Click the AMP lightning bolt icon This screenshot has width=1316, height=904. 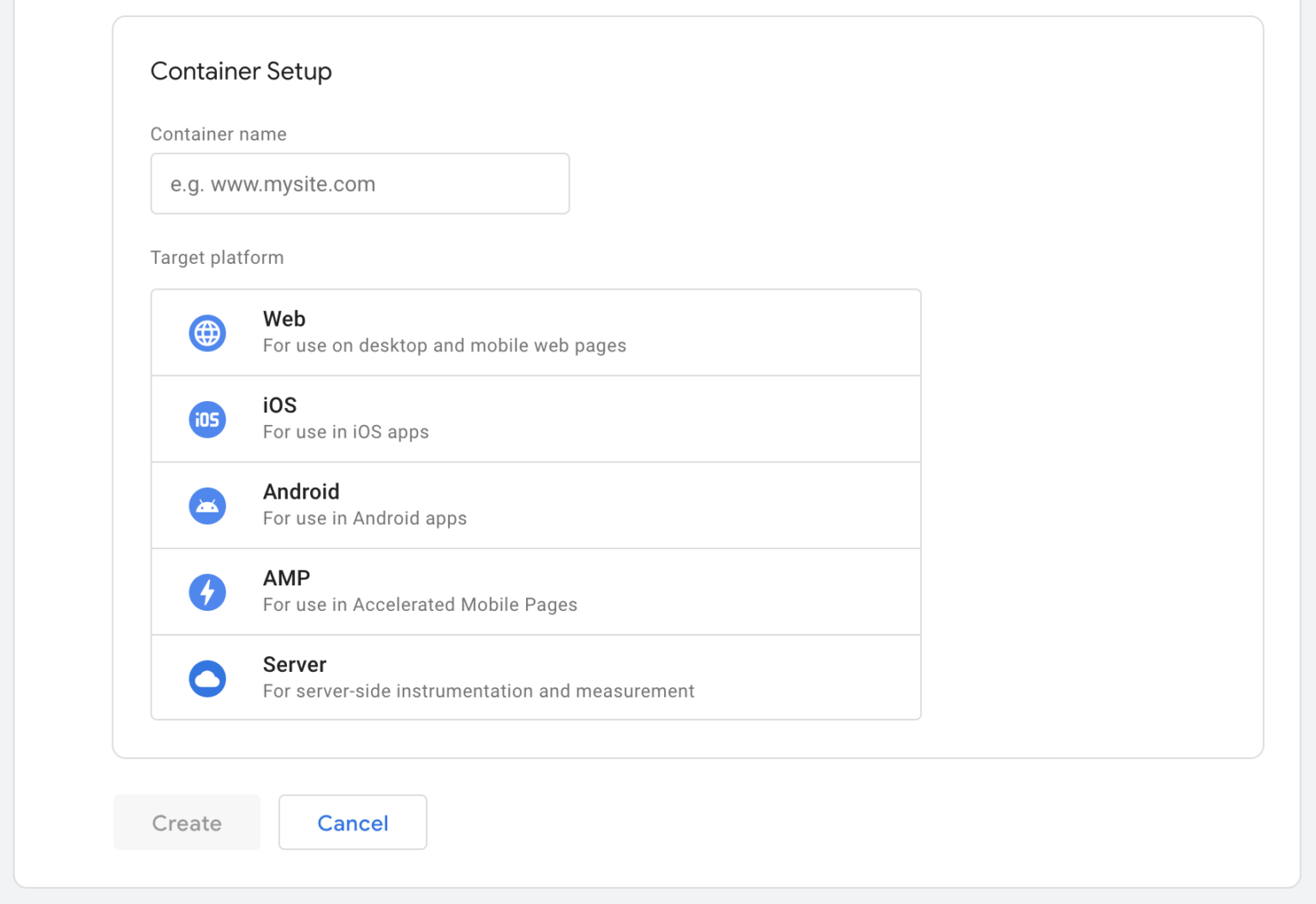[206, 591]
